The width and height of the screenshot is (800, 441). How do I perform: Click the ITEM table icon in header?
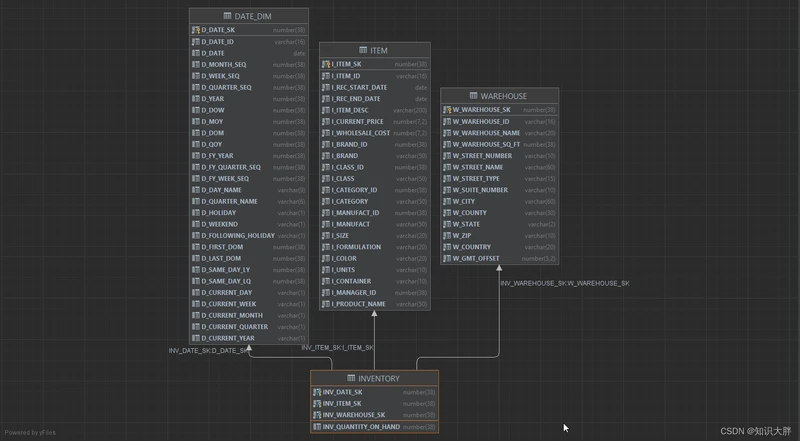pyautogui.click(x=363, y=50)
